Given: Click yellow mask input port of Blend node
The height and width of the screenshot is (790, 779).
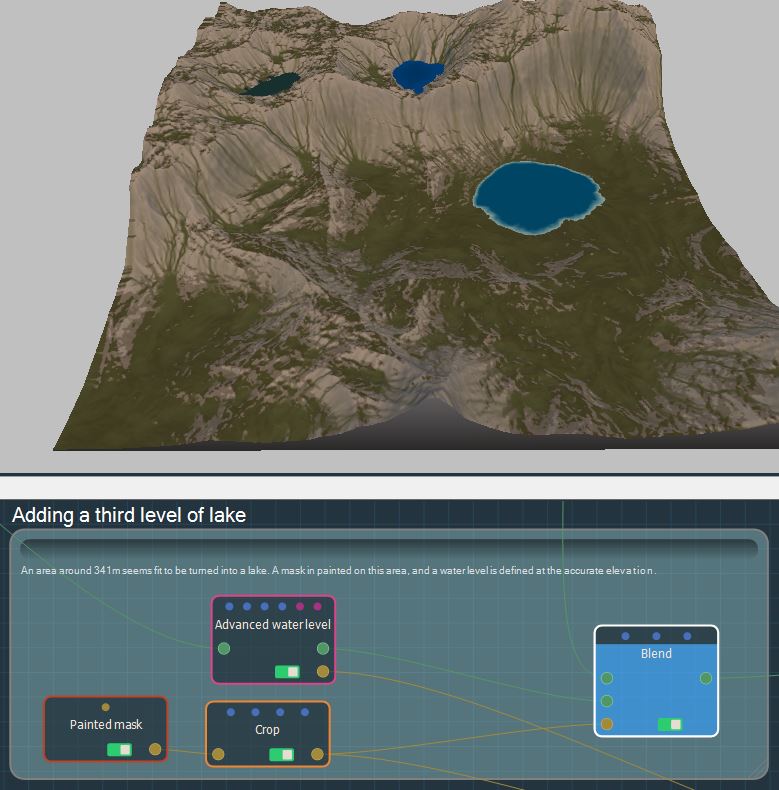Looking at the screenshot, I should tap(607, 724).
